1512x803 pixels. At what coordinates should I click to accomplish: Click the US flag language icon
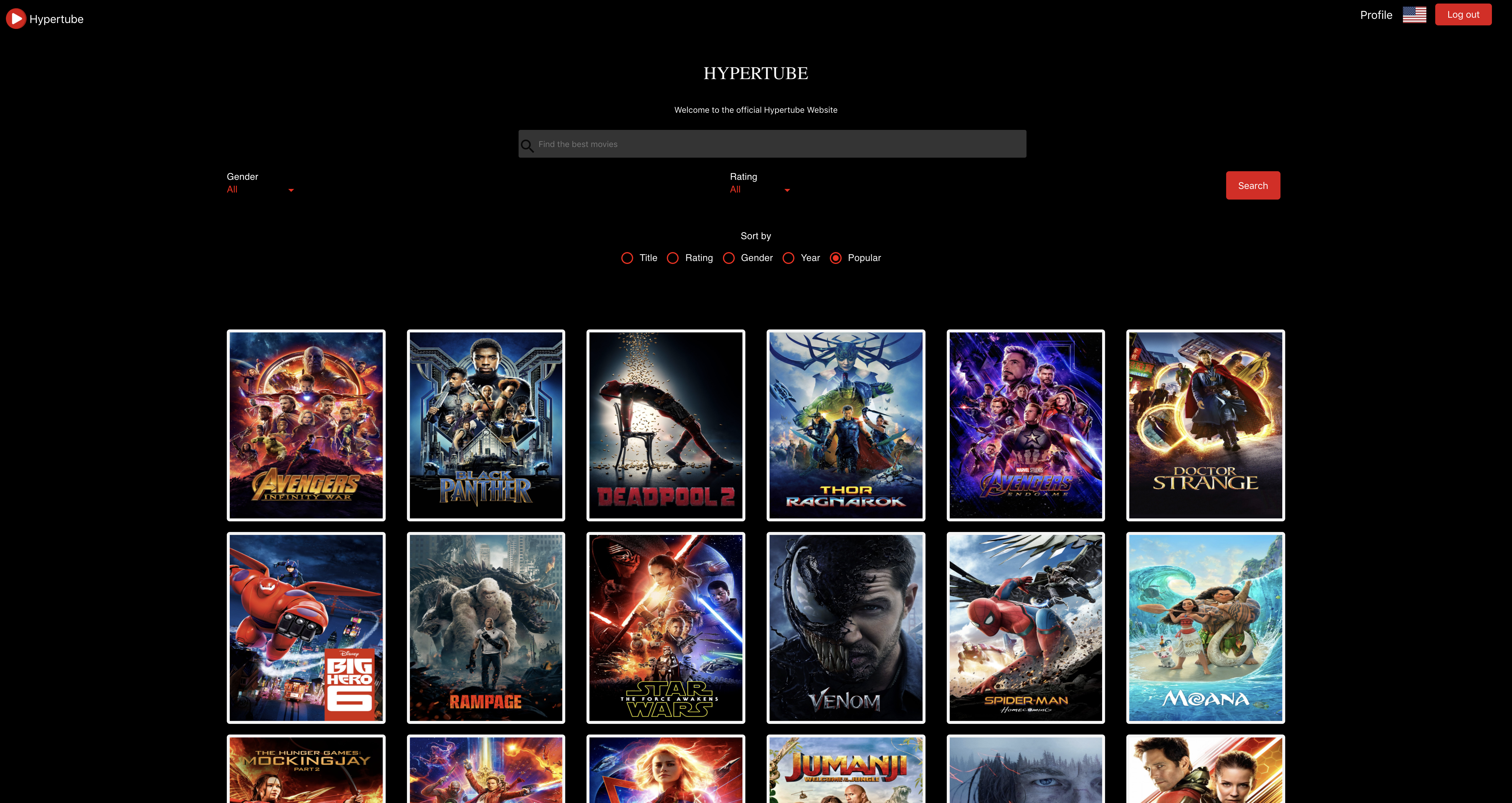pyautogui.click(x=1414, y=15)
